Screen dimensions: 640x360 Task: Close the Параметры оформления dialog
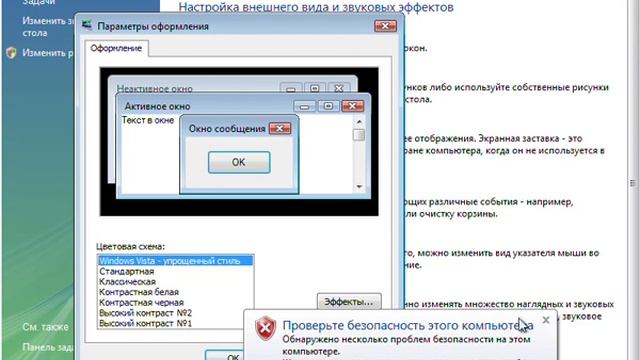pyautogui.click(x=385, y=26)
